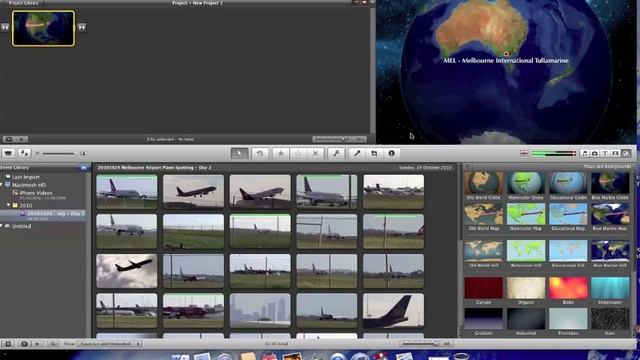Image resolution: width=640 pixels, height=360 pixels.
Task: Mark selection as favorite with filled star
Action: pos(280,153)
